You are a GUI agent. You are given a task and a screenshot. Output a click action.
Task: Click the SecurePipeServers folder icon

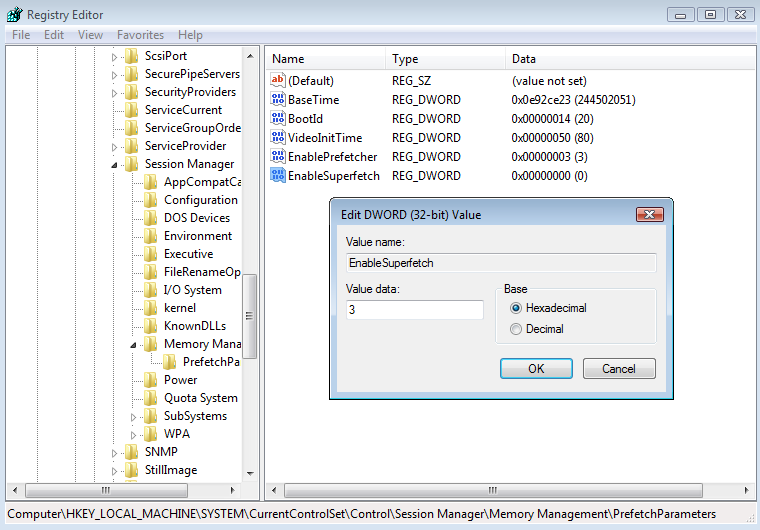pyautogui.click(x=131, y=74)
